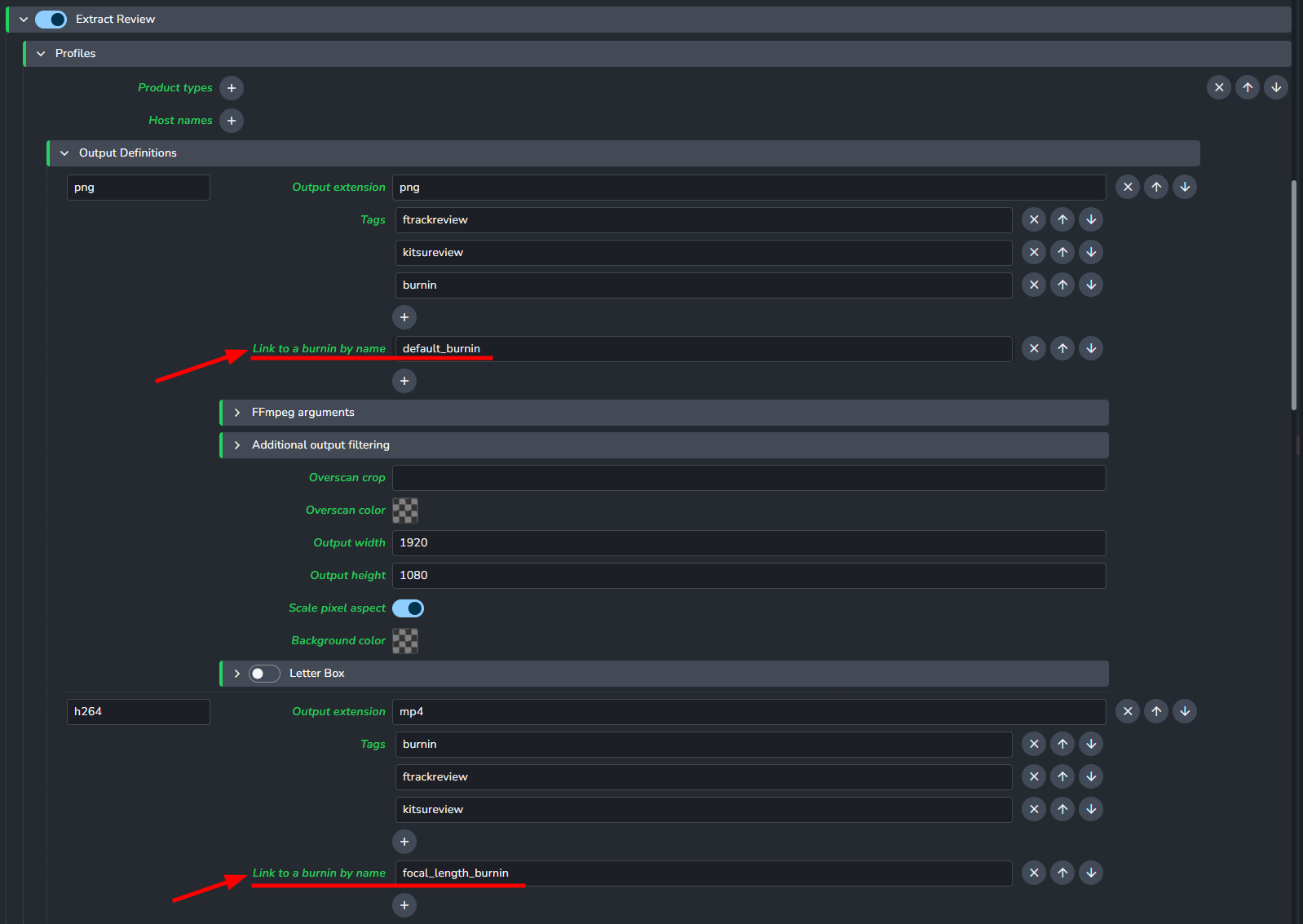The width and height of the screenshot is (1303, 924).
Task: Disable the Extract Review toggle
Action: [51, 20]
